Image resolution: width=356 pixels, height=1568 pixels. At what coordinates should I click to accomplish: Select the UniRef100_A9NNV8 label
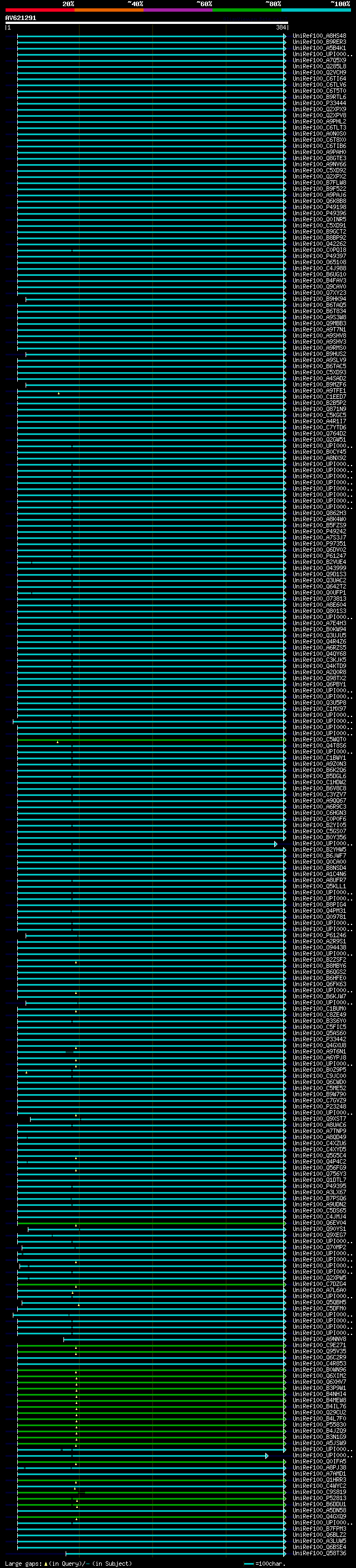pyautogui.click(x=319, y=1339)
